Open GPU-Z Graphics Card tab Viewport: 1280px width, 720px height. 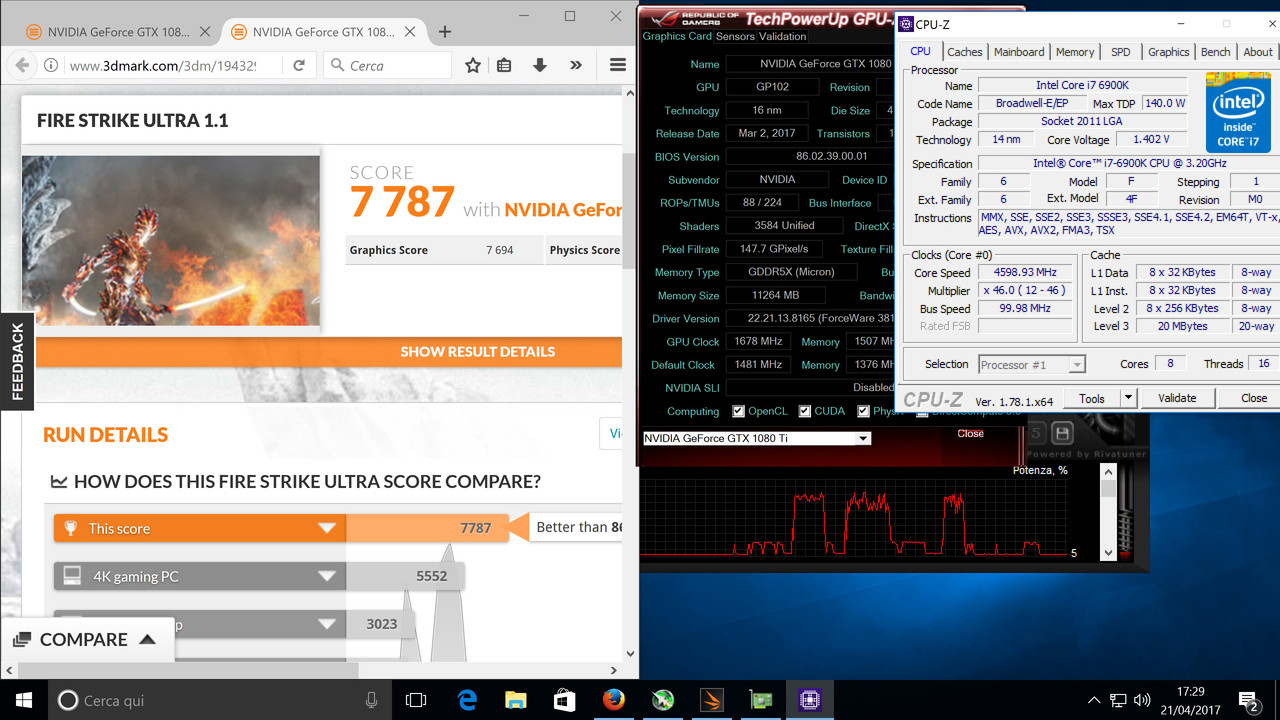click(x=677, y=36)
